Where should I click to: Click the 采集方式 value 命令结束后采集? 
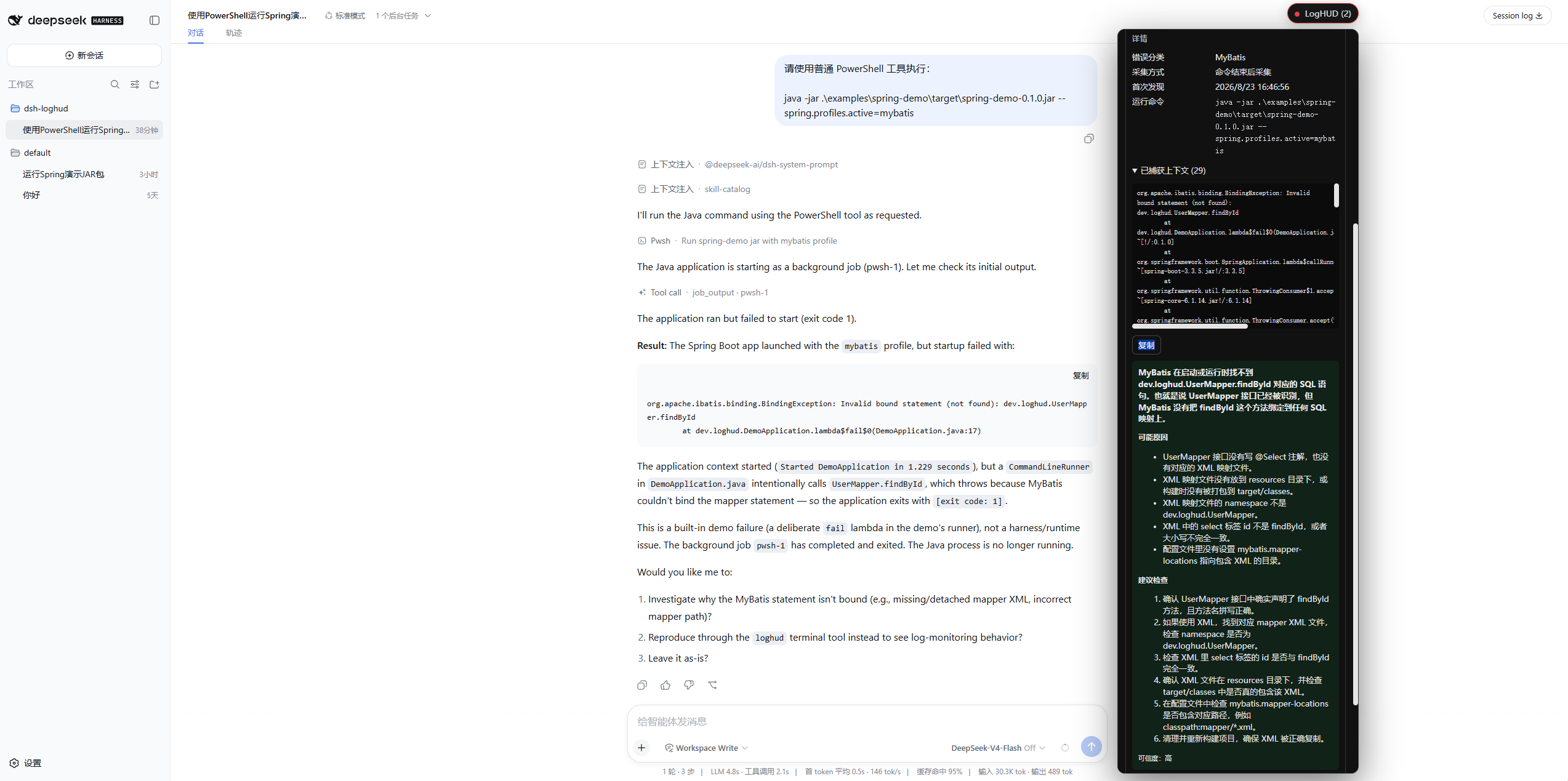click(1243, 72)
